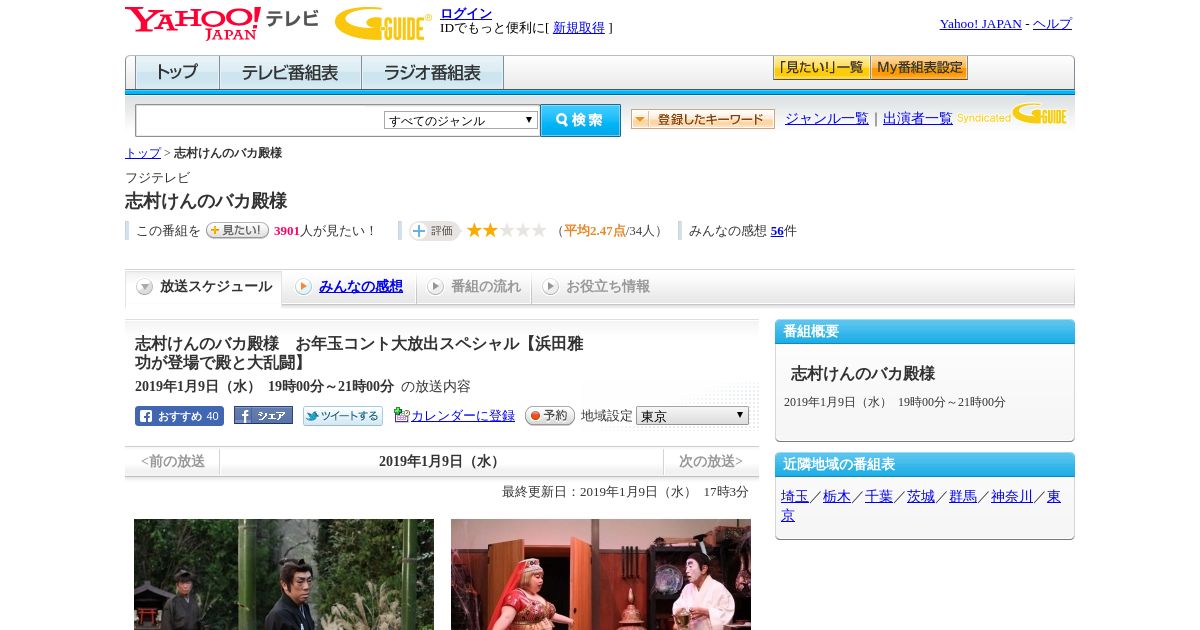
Task: Open the 評価 rating plus button
Action: (434, 231)
